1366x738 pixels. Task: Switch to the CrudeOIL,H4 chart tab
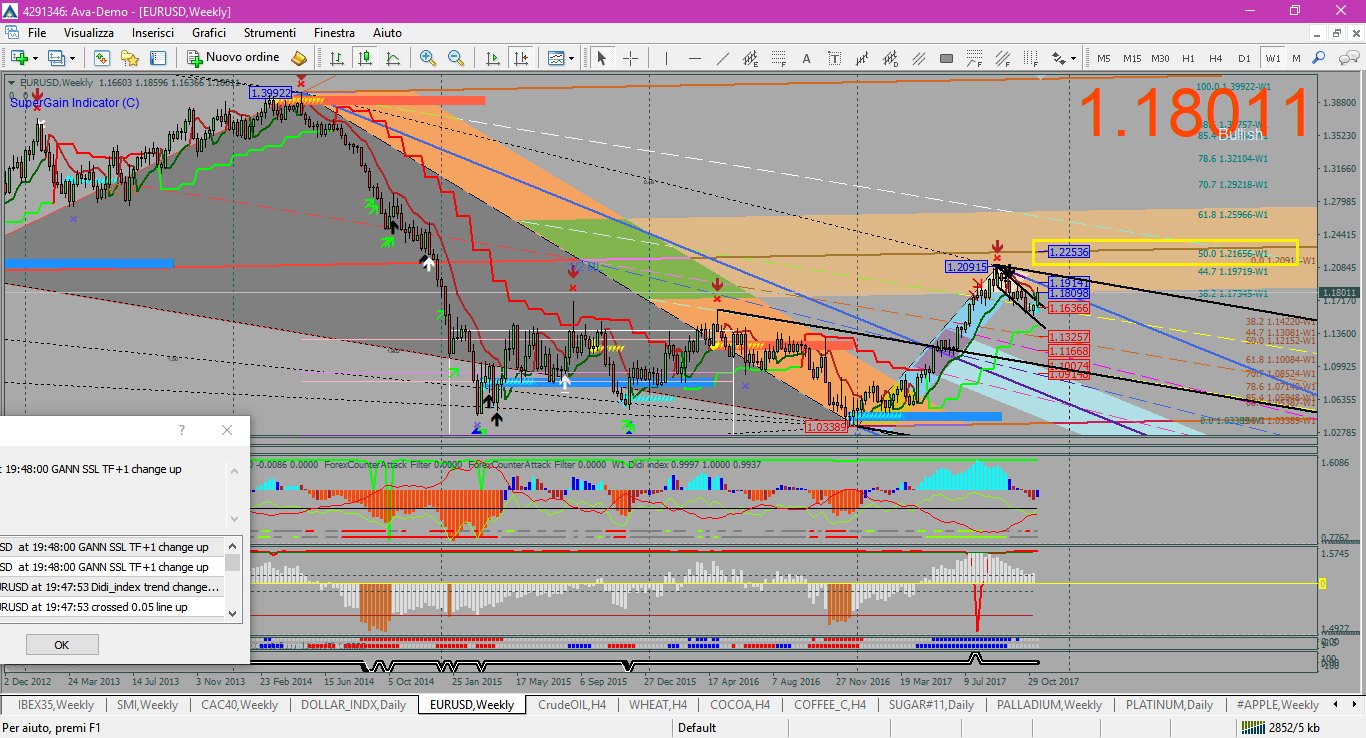point(572,704)
